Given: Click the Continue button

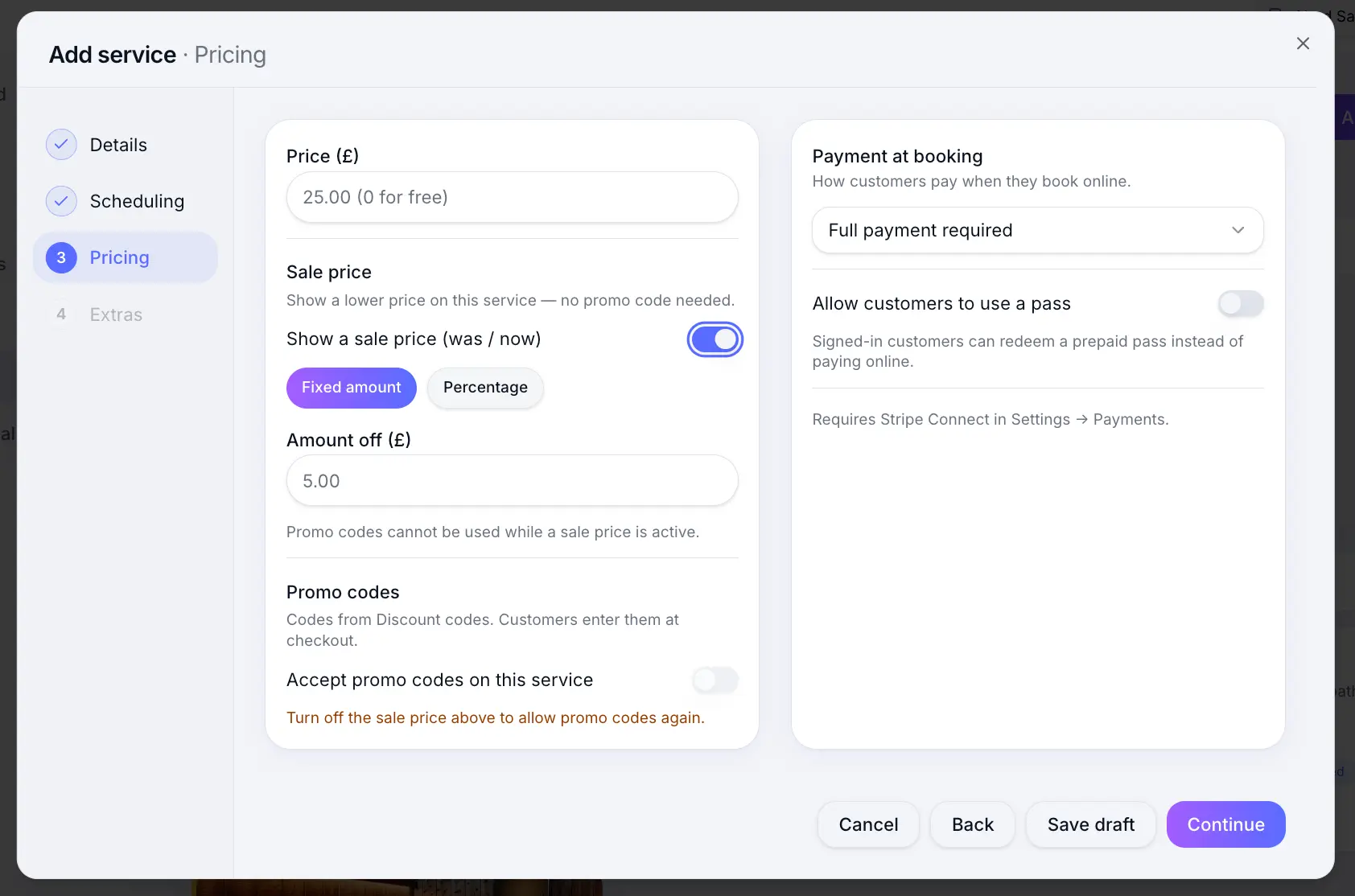Looking at the screenshot, I should point(1225,824).
